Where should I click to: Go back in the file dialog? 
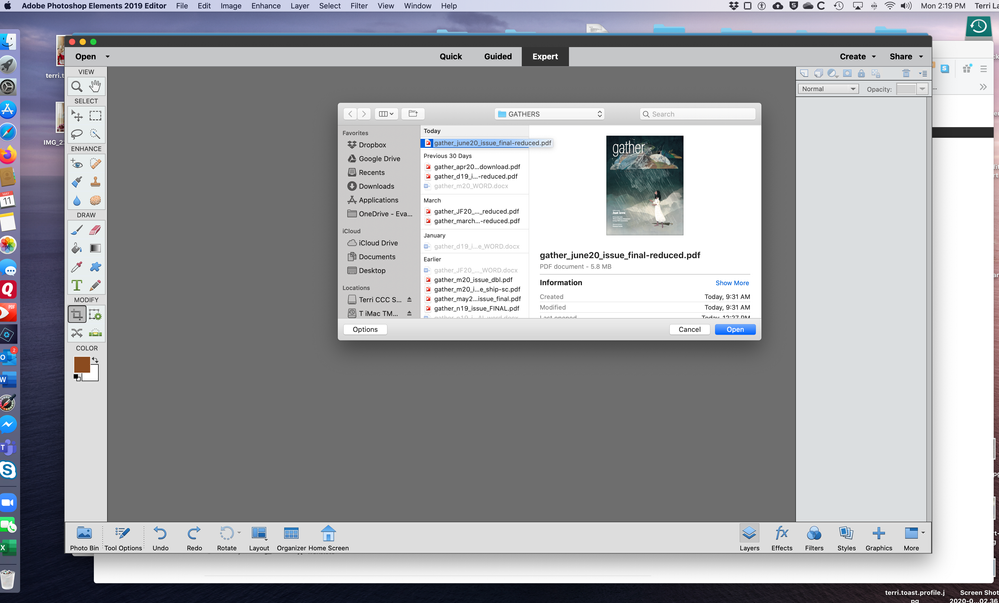(x=350, y=114)
